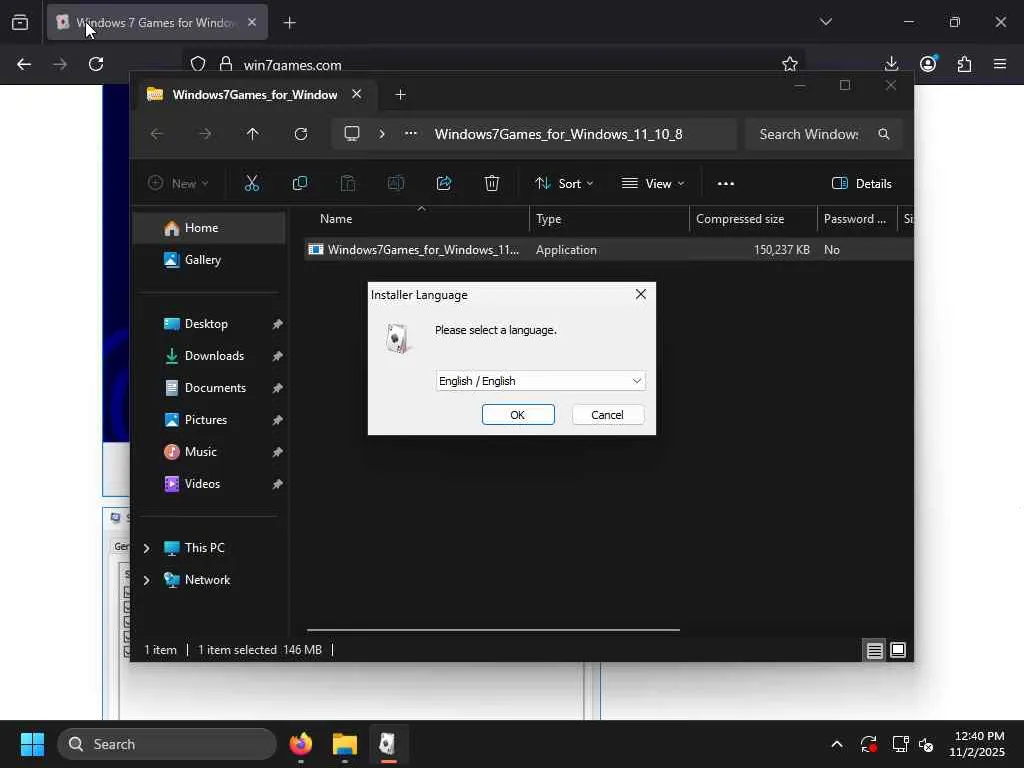
Task: Select the Windows7Games_for_Window Explorer tab
Action: [255, 95]
